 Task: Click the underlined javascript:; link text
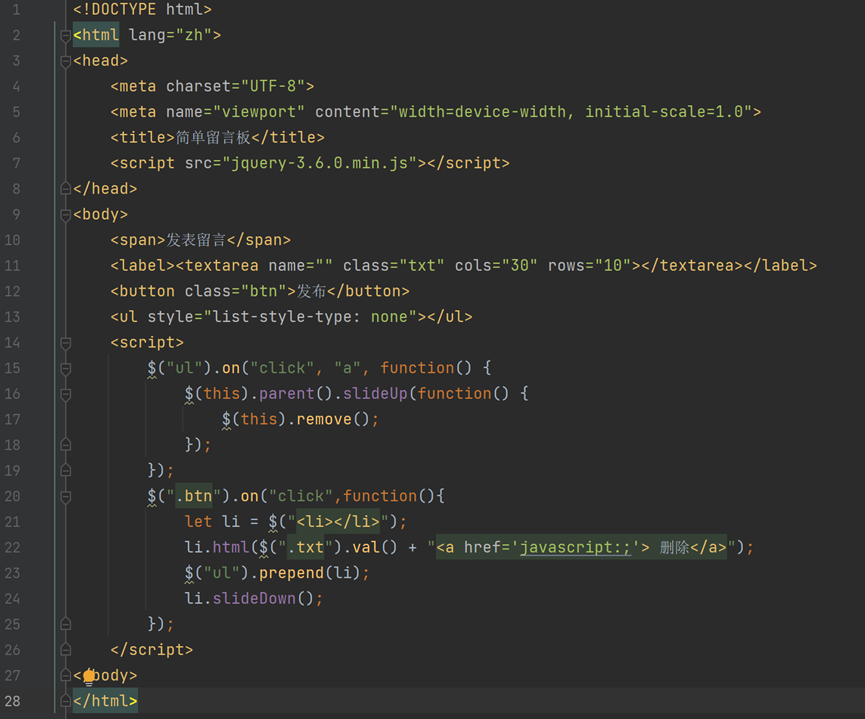click(575, 547)
